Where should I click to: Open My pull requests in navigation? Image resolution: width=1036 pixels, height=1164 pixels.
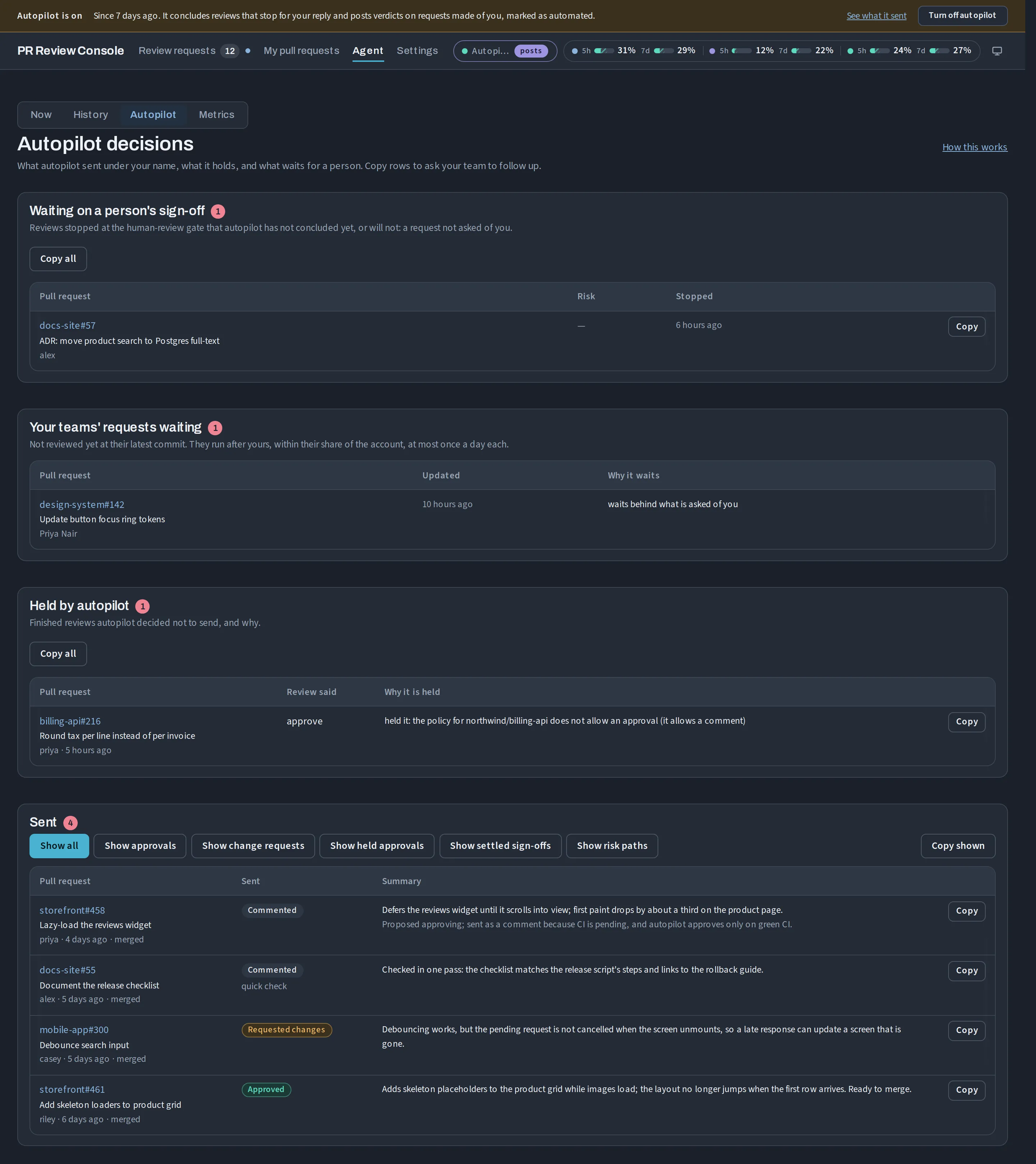(x=301, y=51)
